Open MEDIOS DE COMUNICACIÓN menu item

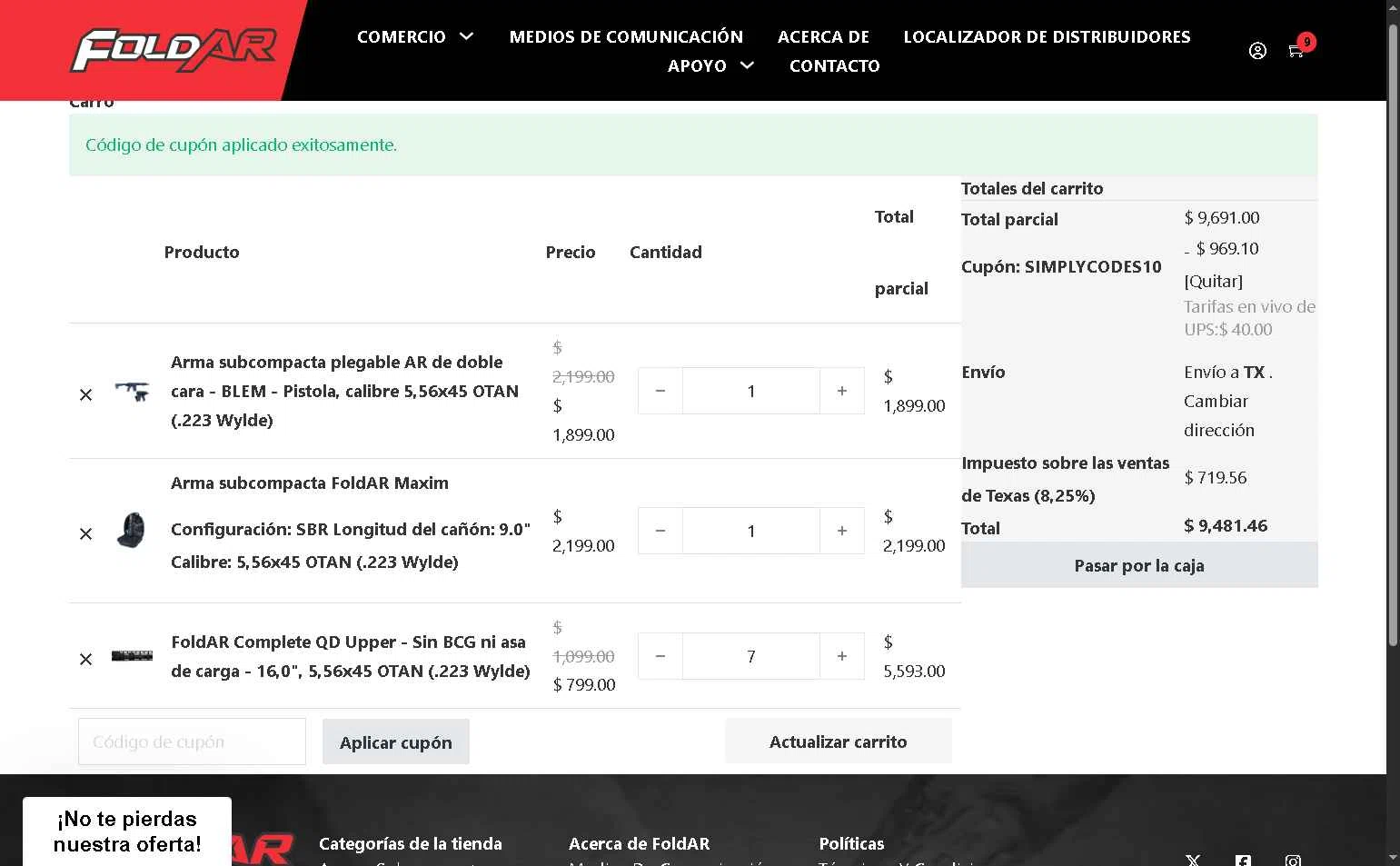(626, 36)
